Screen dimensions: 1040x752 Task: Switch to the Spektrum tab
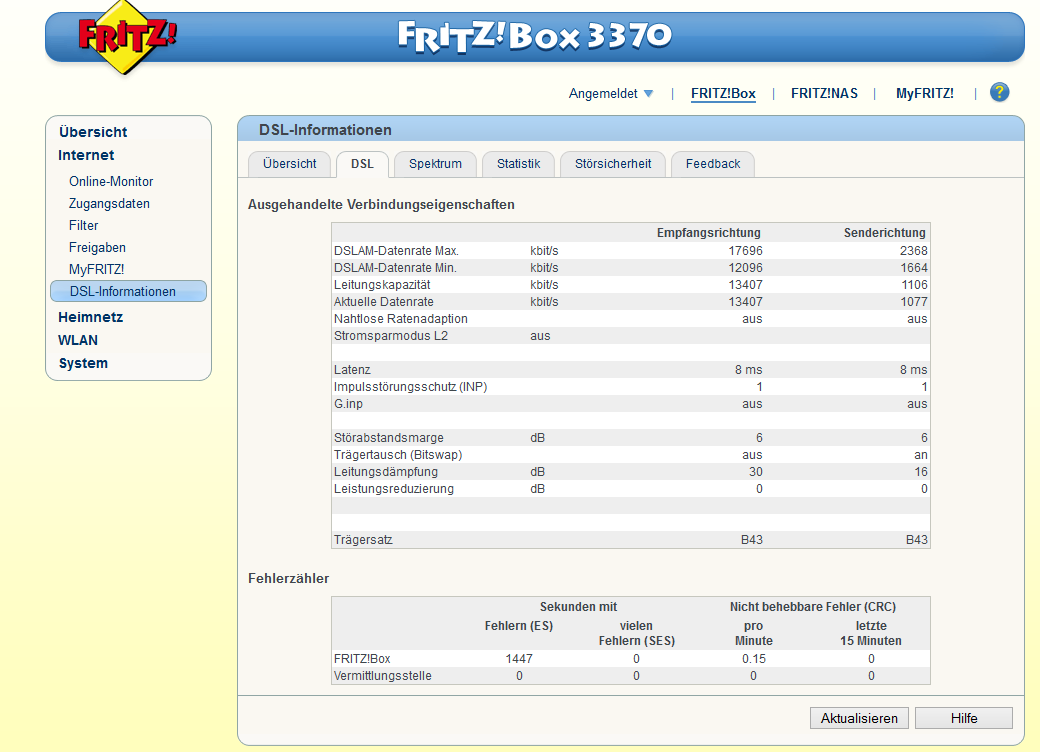(435, 164)
